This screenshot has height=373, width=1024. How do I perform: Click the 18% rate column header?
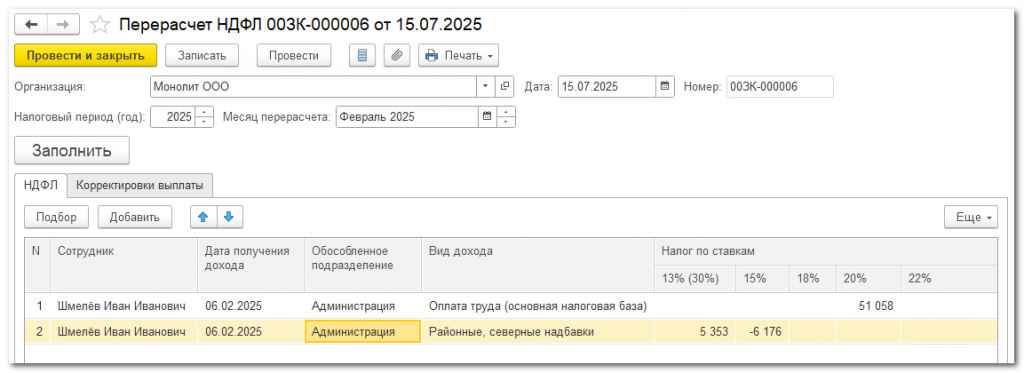coord(812,278)
